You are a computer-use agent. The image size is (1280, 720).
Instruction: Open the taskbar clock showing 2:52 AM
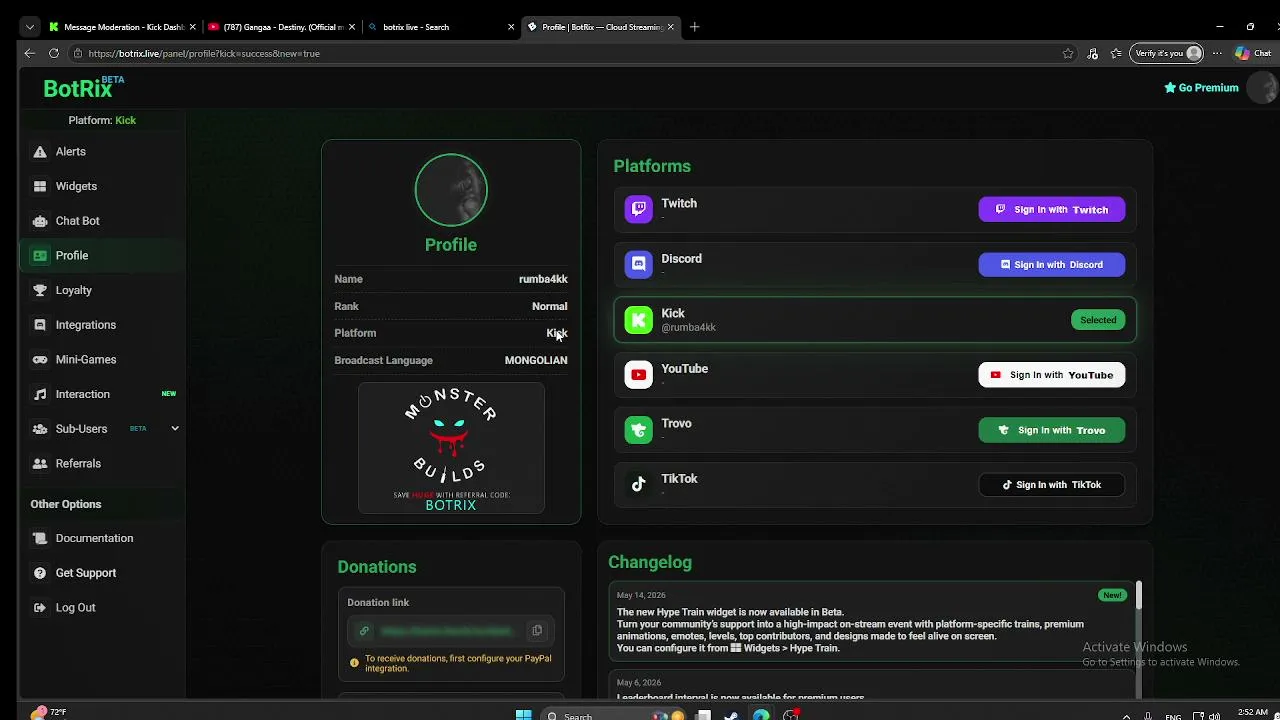coord(1253,713)
